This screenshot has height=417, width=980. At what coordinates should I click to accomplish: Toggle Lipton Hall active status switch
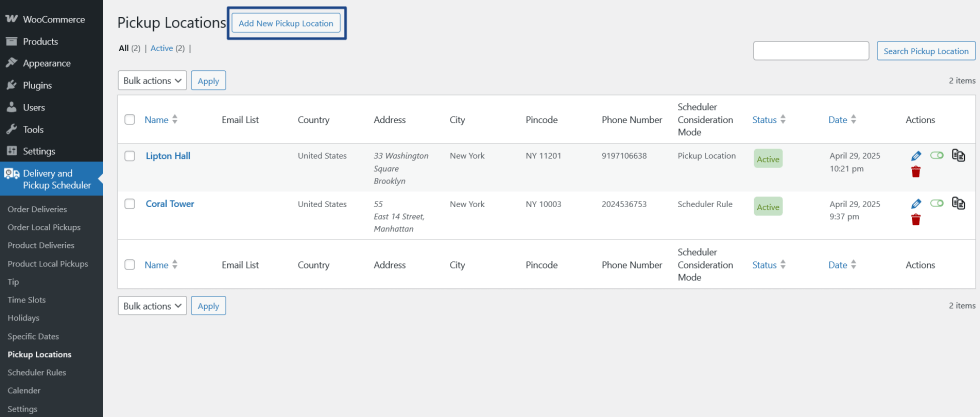[x=936, y=155]
